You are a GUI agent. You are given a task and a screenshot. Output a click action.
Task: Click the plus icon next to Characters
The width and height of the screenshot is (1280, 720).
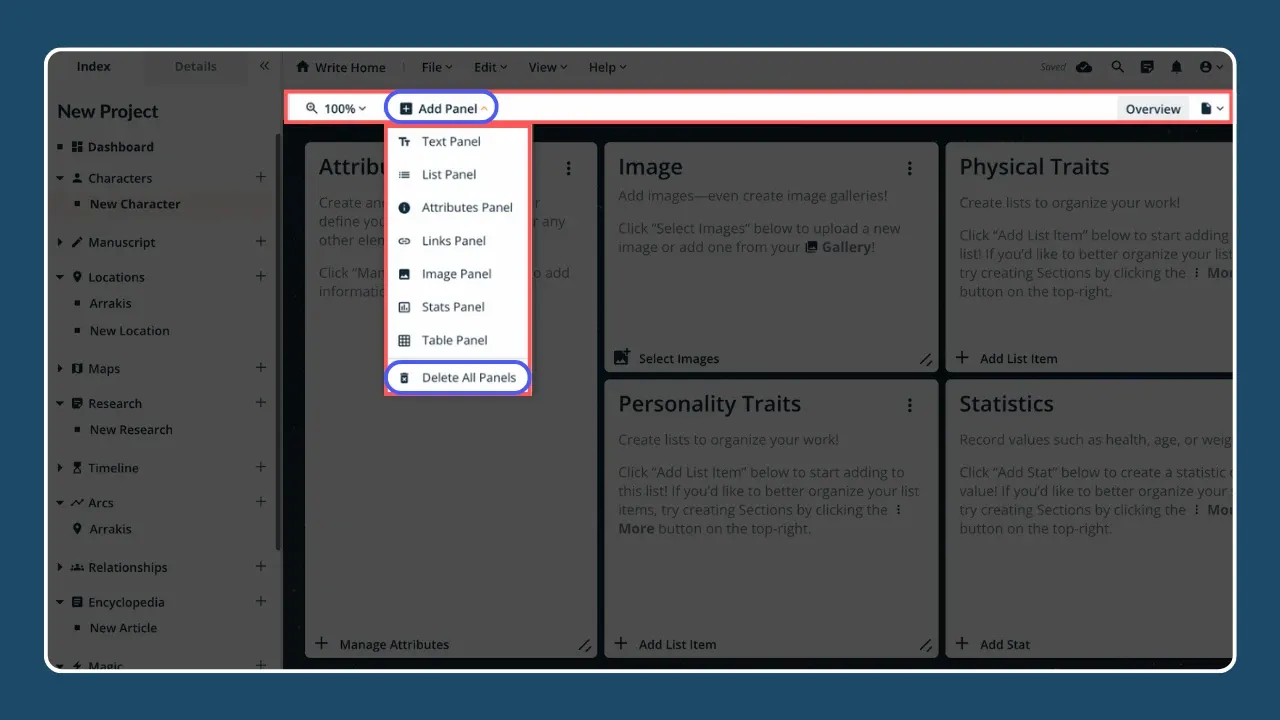(261, 177)
